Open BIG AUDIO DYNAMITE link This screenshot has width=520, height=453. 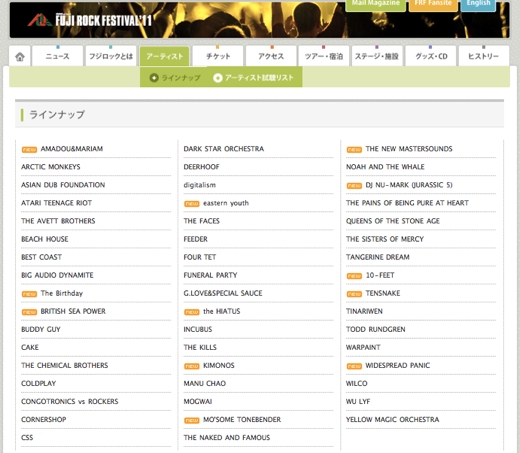(57, 275)
